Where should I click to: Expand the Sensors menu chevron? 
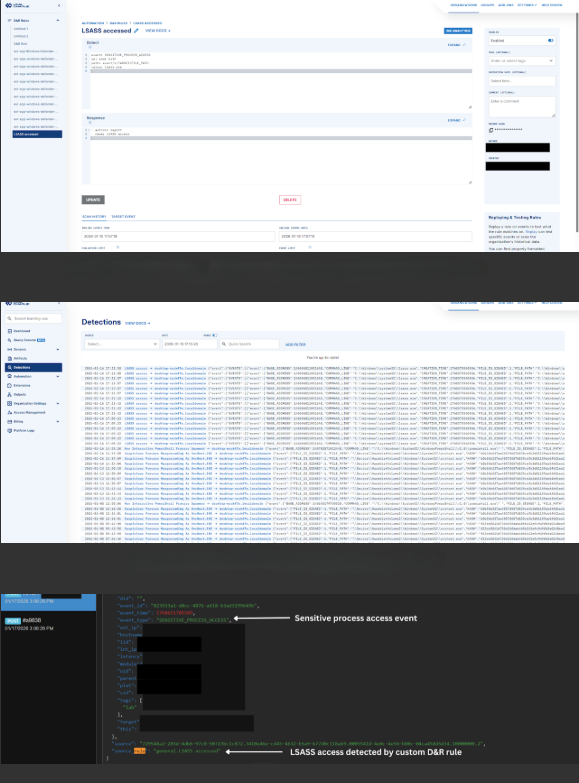[x=58, y=349]
